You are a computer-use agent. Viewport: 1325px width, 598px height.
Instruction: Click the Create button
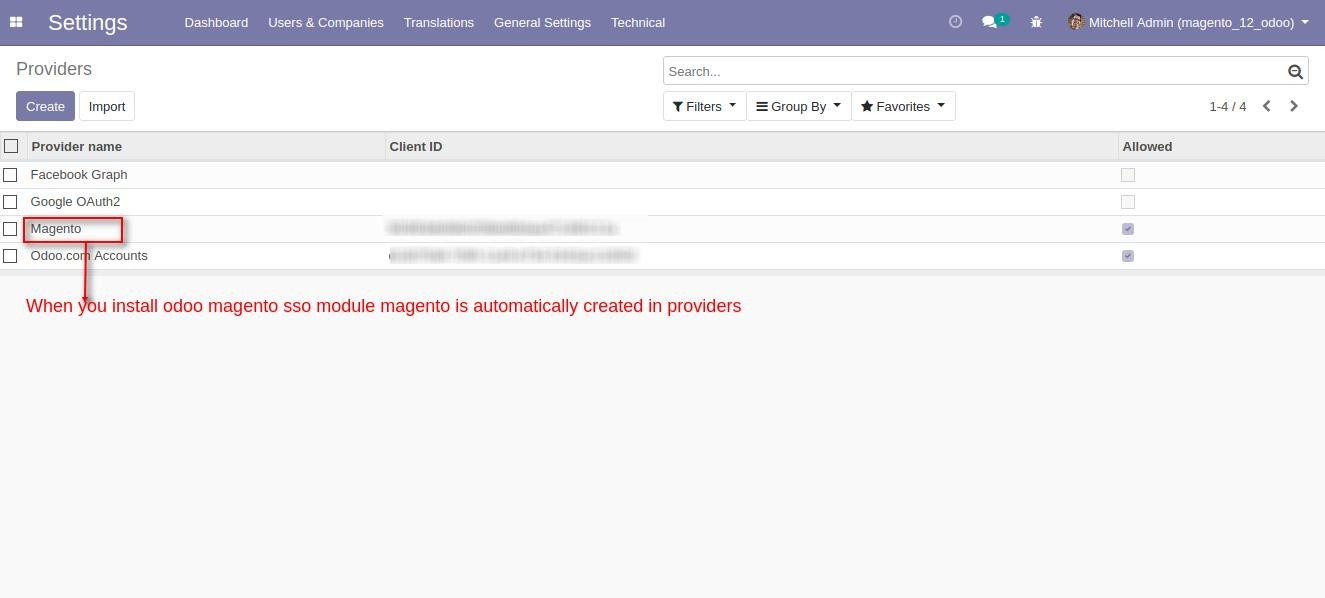click(45, 106)
